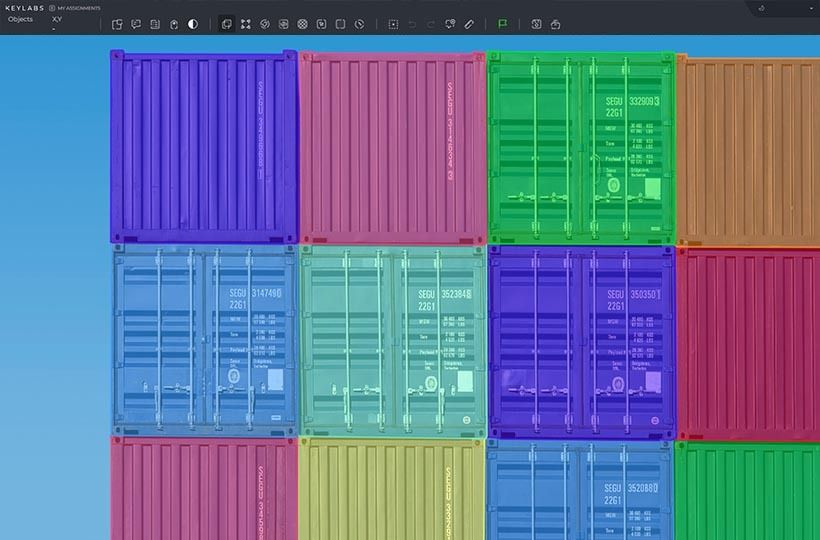Open the thumbs-up dropdown in the top-right corner
Screen dimensions: 820x540
tap(762, 8)
